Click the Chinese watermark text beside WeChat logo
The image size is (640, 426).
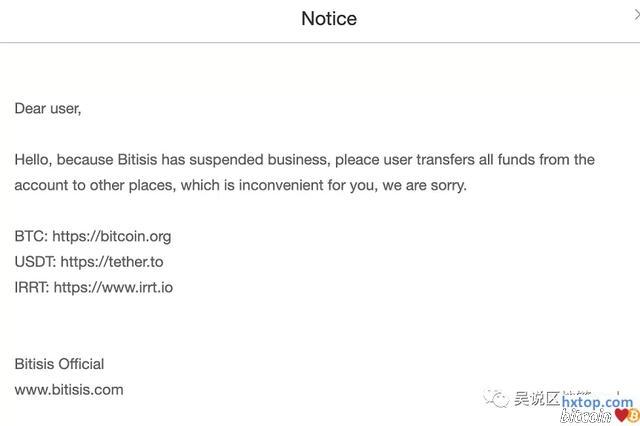click(x=535, y=399)
